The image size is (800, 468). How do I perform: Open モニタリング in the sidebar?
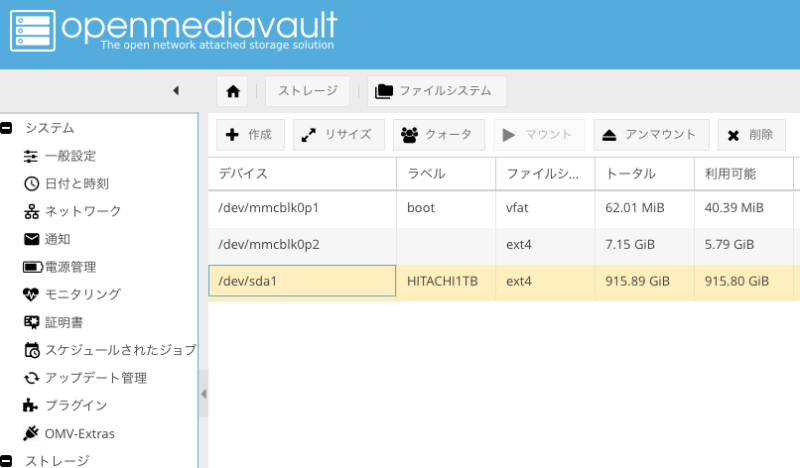pos(72,294)
